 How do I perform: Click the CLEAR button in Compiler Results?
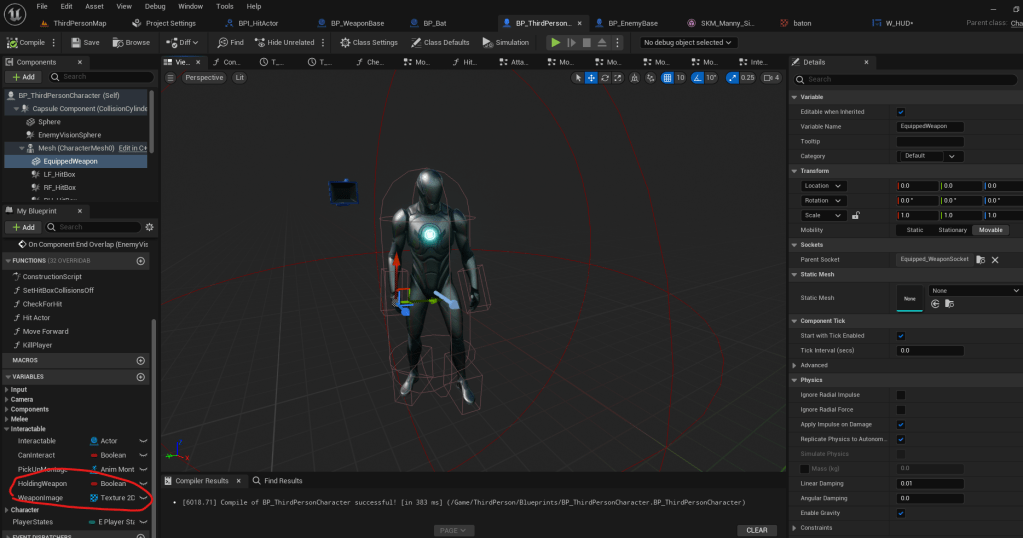(x=757, y=530)
